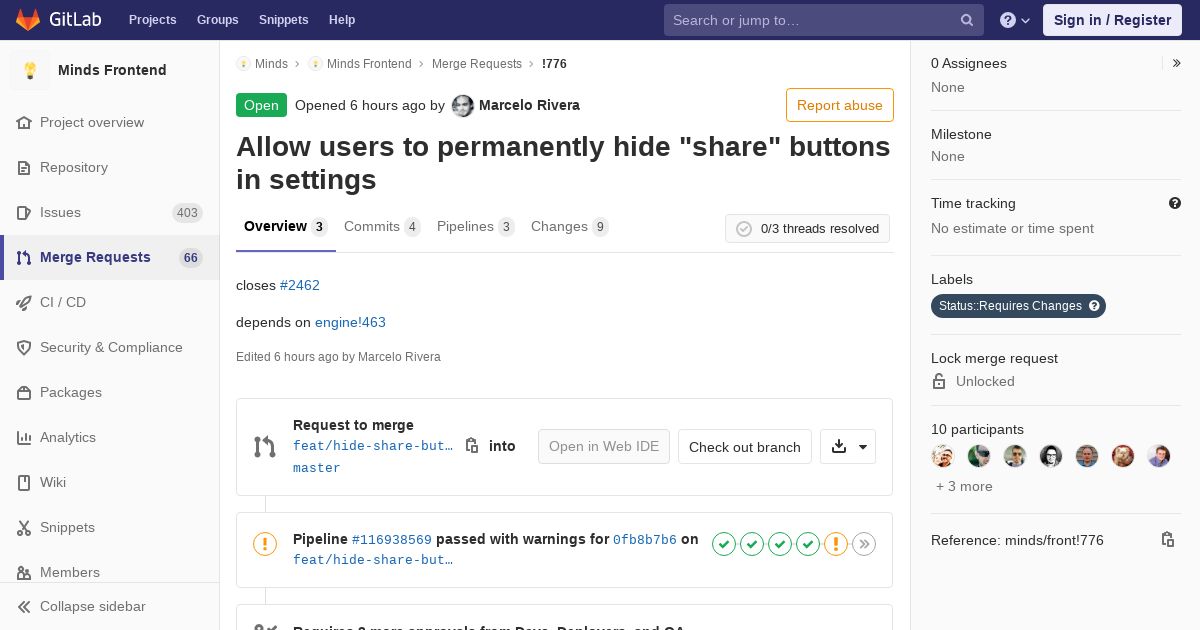1200x630 pixels.
Task: Click the orange warning pipeline stage
Action: [836, 544]
